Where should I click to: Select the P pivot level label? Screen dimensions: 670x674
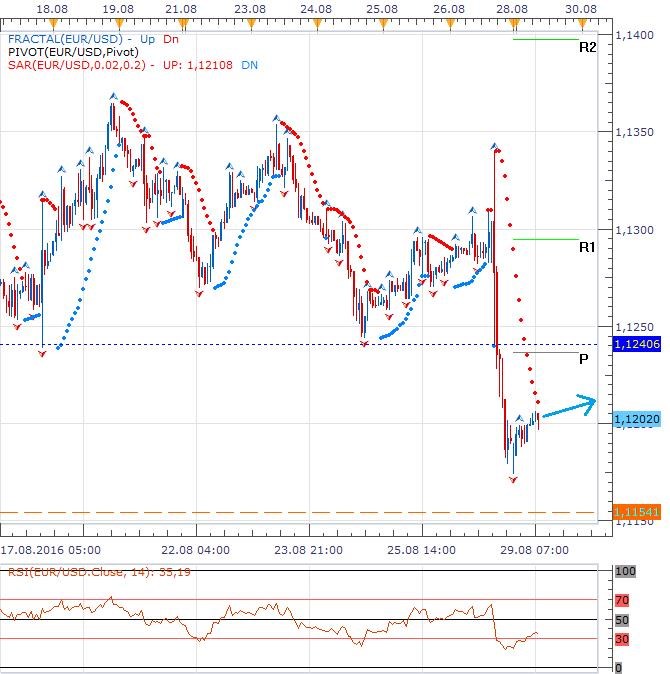coord(583,359)
